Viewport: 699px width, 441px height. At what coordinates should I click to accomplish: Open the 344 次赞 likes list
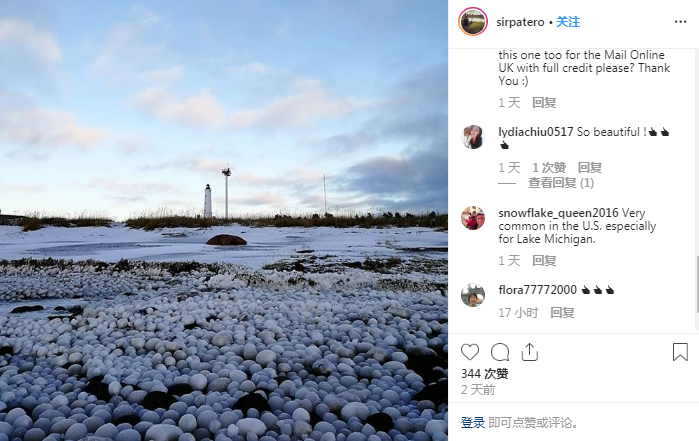485,373
